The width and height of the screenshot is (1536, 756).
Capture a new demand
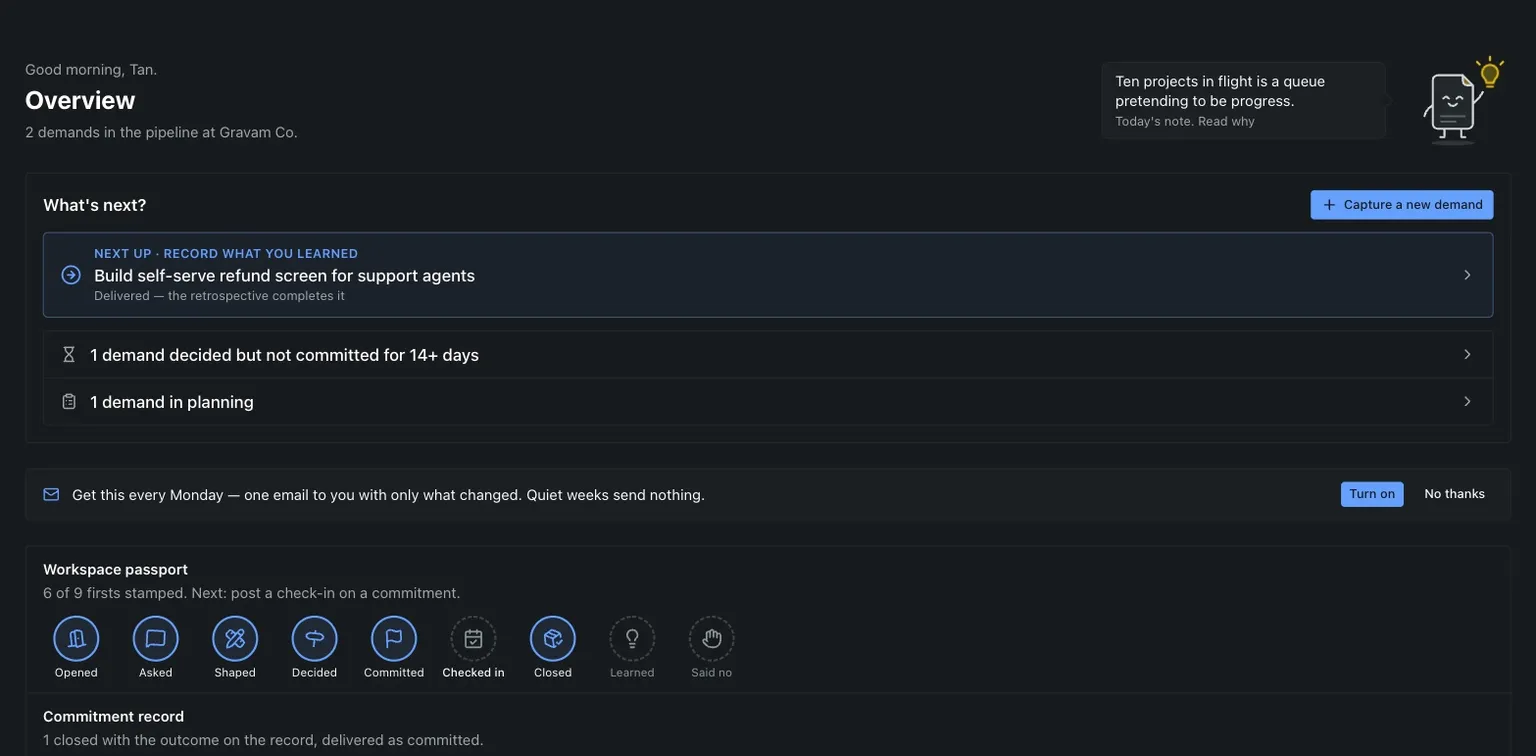(1402, 205)
